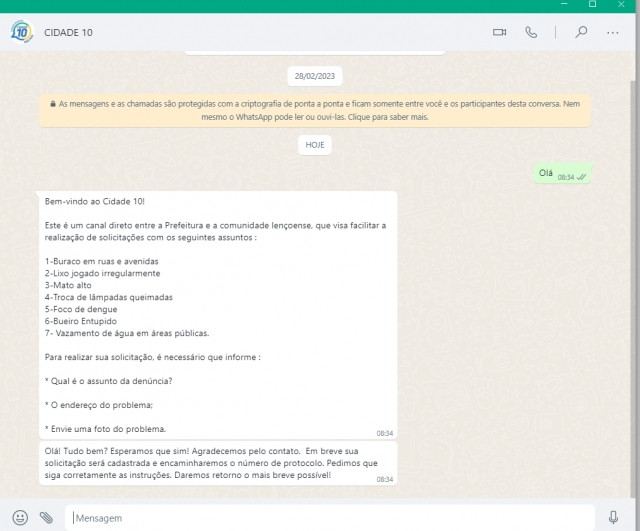Select the 'Bem-vindo ao Cidade 10!' line
640x531 pixels.
[95, 201]
